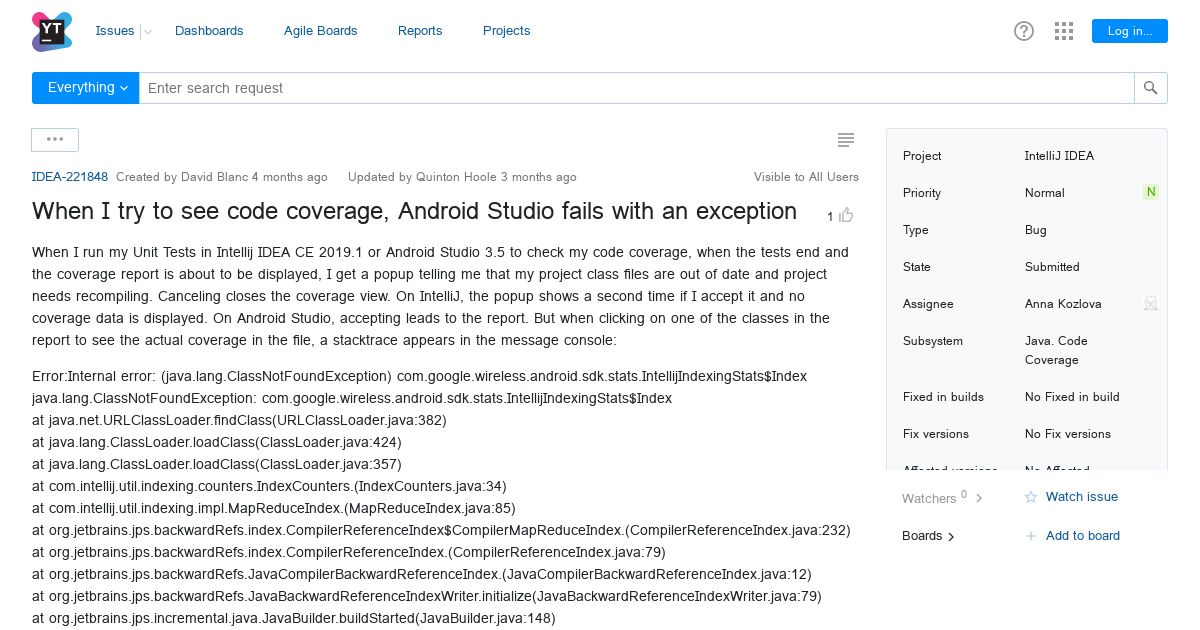Focus the Enter search request field
The height and width of the screenshot is (630, 1200).
[636, 88]
